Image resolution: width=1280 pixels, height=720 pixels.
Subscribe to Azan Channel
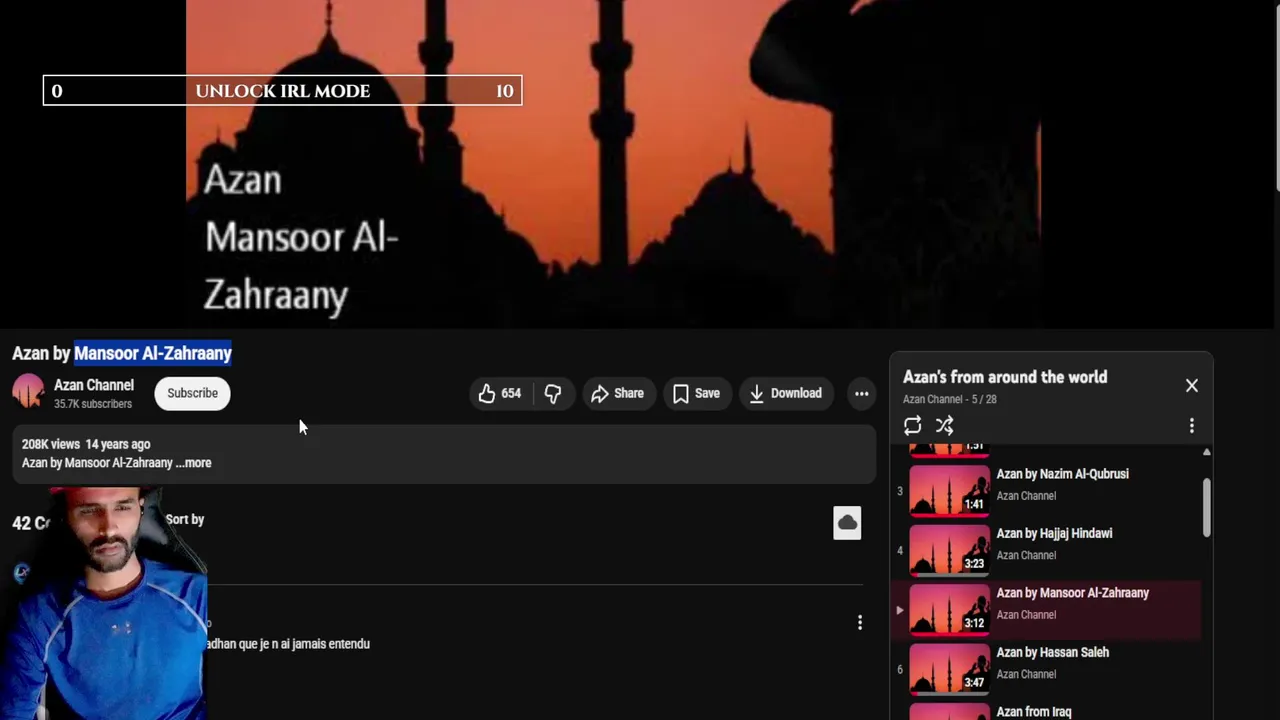192,393
